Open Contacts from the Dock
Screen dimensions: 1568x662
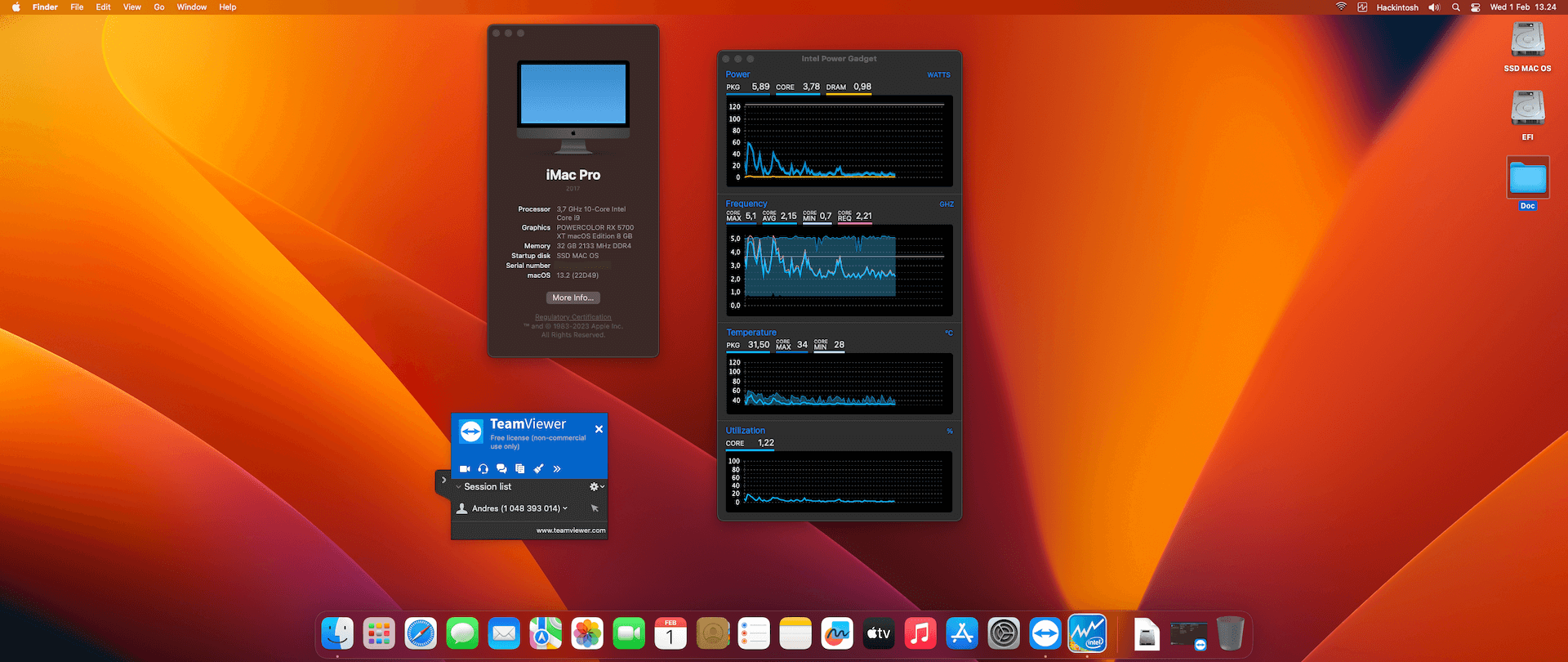tap(712, 633)
